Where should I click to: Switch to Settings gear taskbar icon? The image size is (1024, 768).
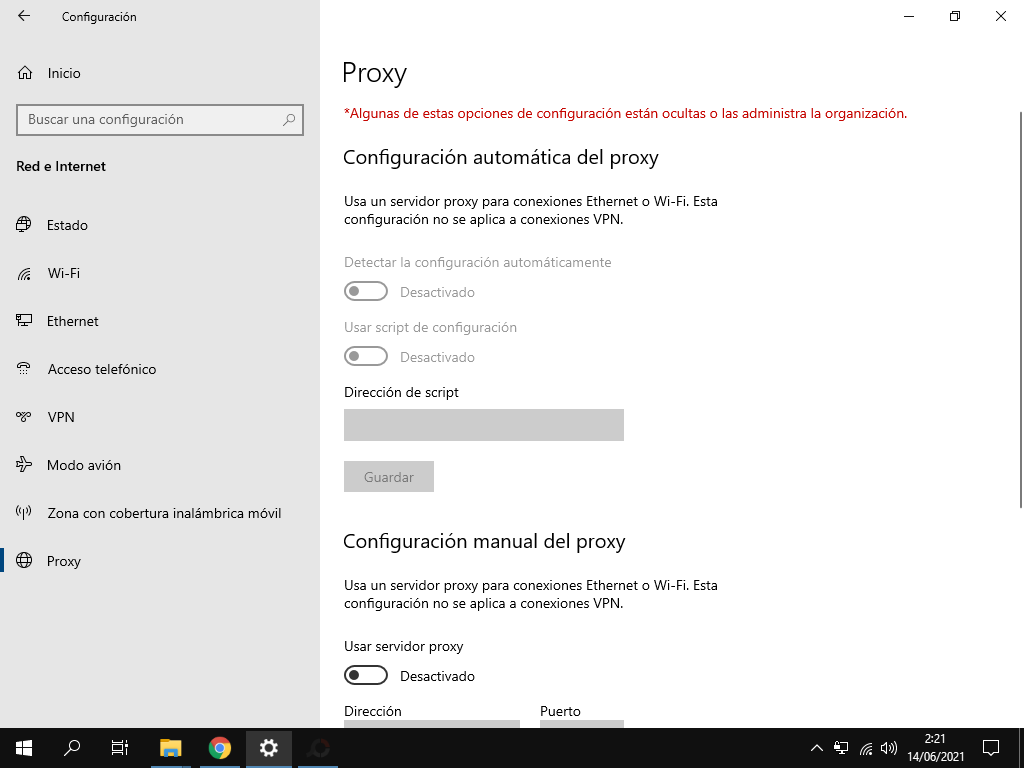[268, 748]
